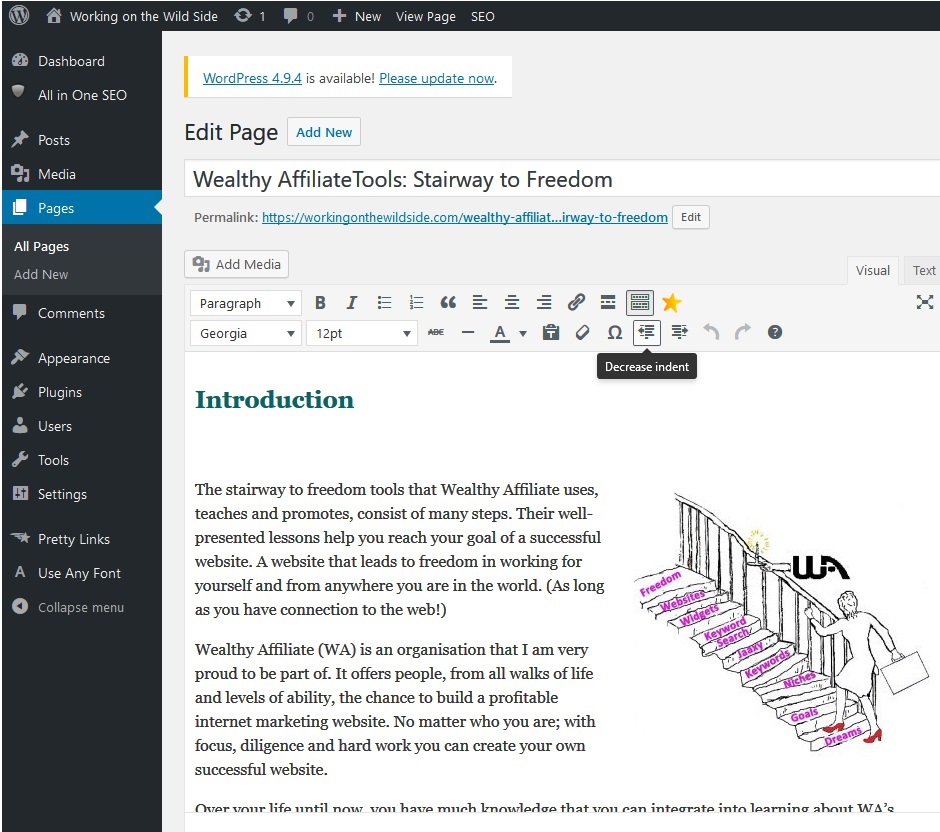The height and width of the screenshot is (832, 940).
Task: Edit the page title field
Action: 562,179
